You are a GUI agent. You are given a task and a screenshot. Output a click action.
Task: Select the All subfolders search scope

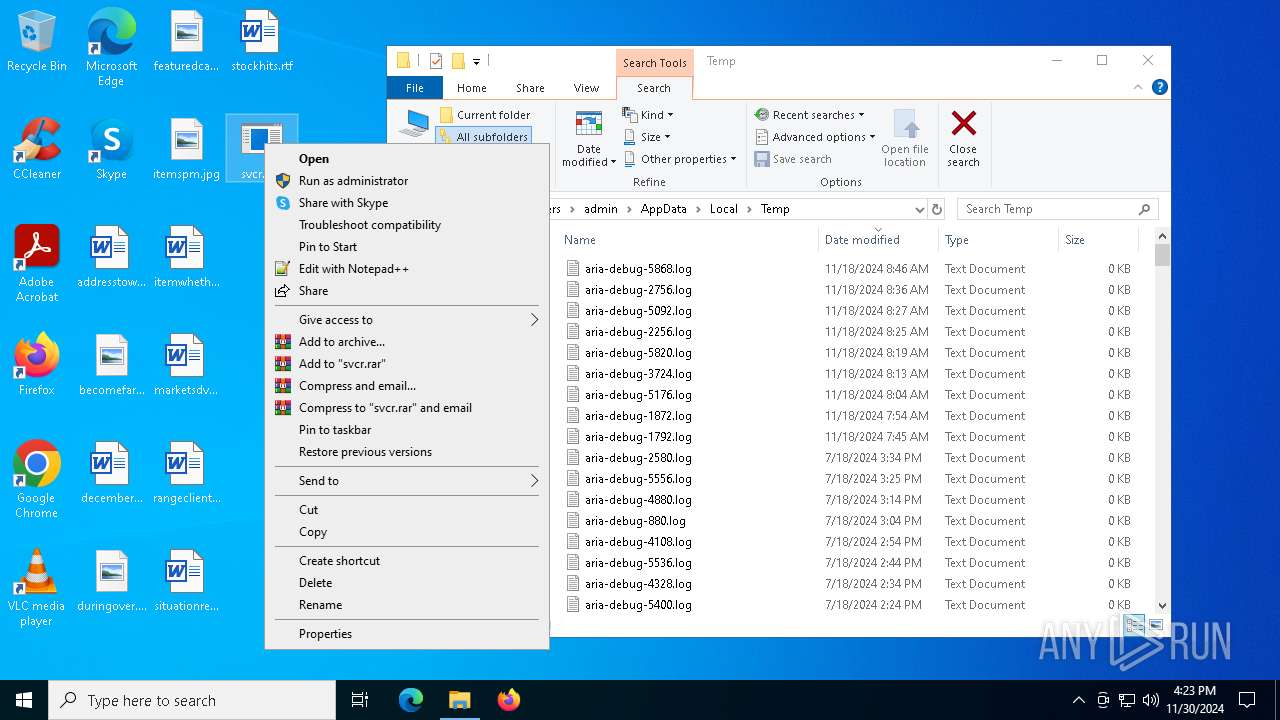pos(483,137)
